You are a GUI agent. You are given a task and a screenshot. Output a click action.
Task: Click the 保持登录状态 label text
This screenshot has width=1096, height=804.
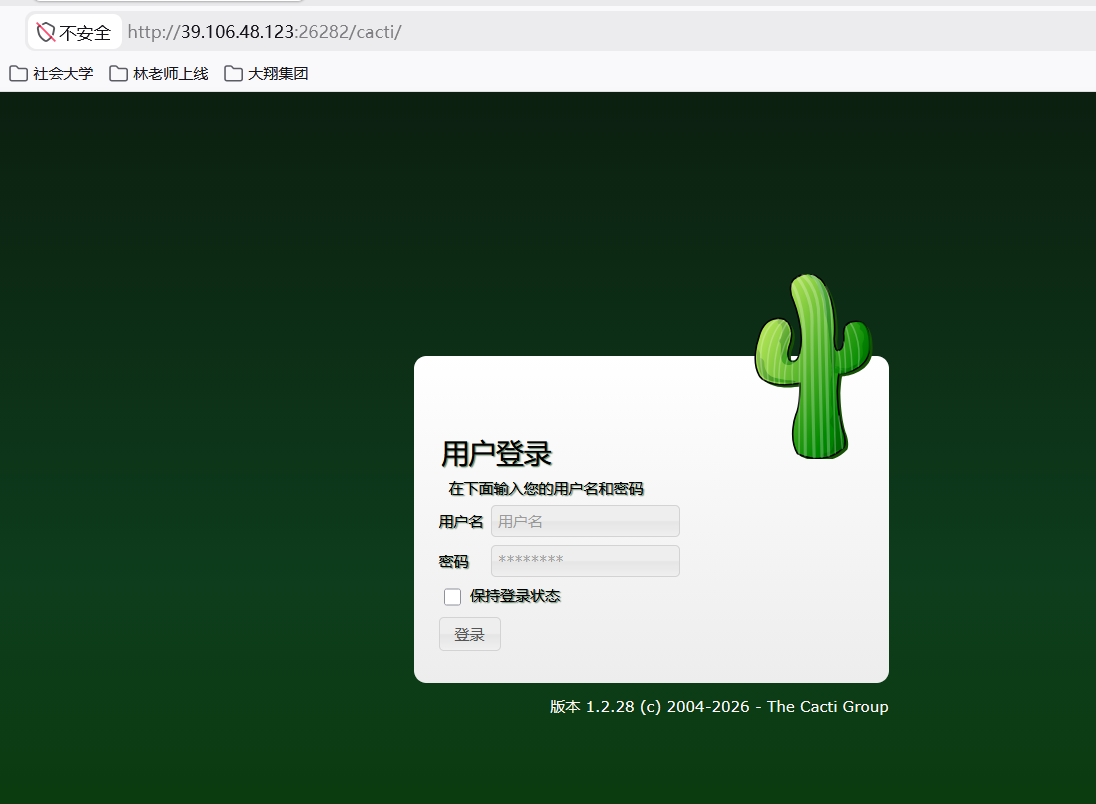pos(515,596)
